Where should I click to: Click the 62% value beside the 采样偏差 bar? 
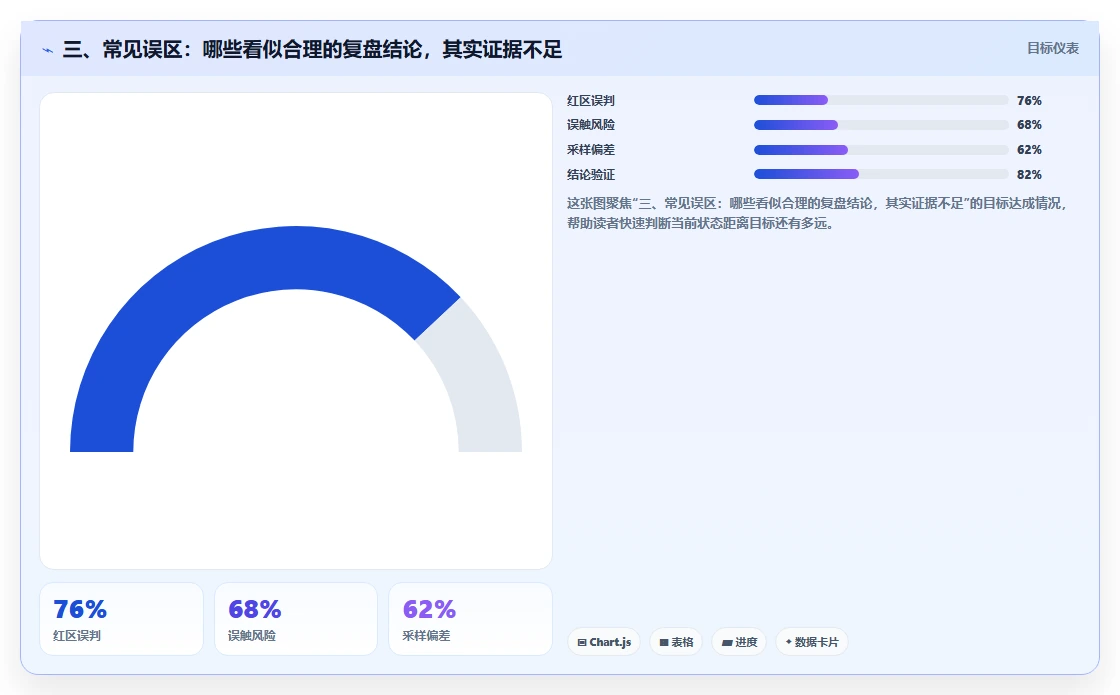pyautogui.click(x=1029, y=150)
